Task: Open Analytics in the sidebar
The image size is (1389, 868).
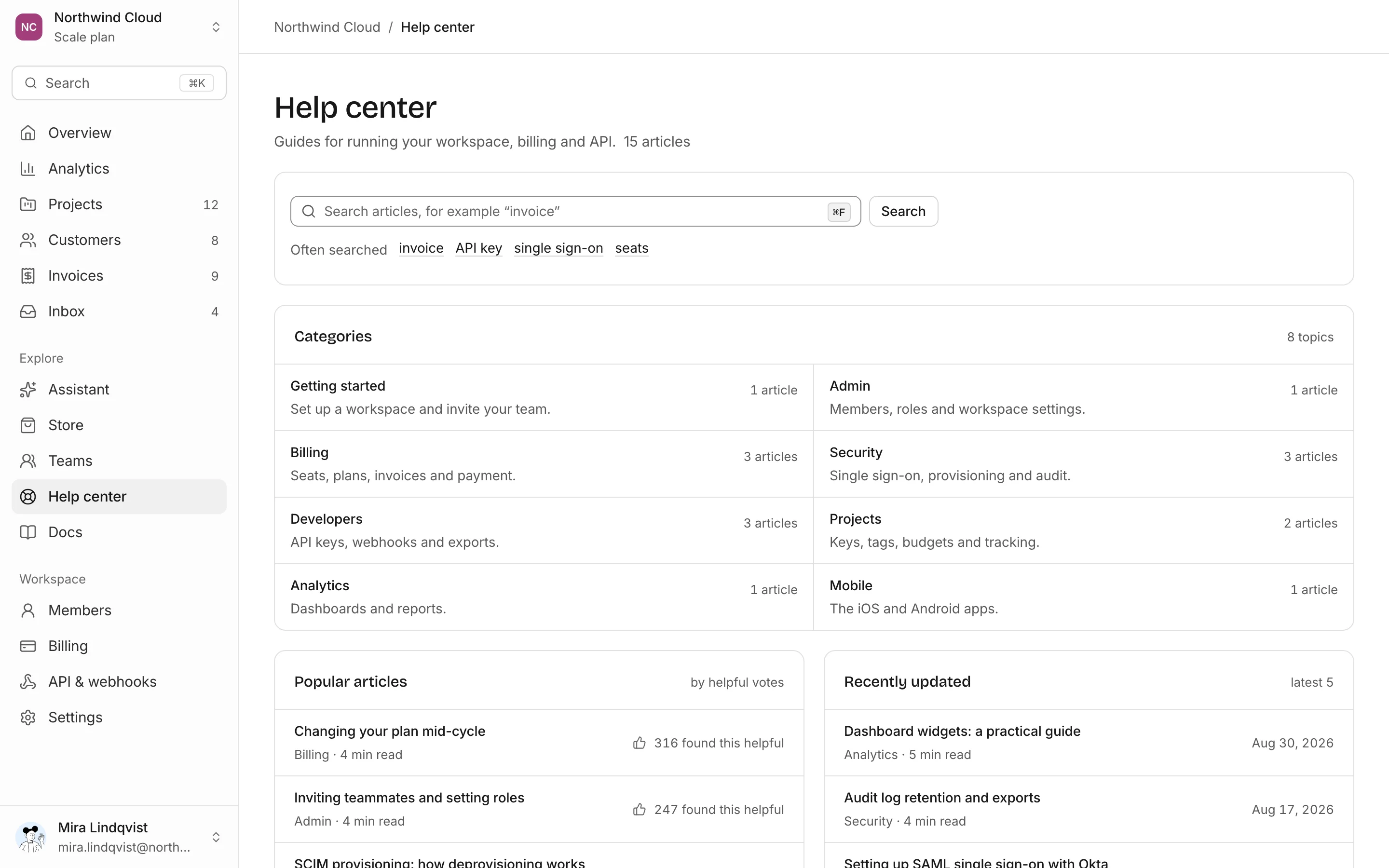Action: [119, 169]
